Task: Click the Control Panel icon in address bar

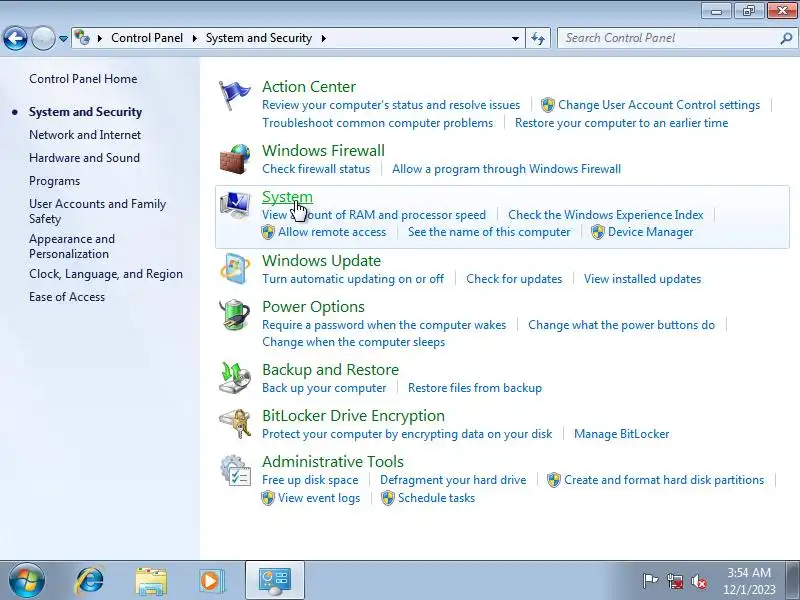Action: (x=82, y=38)
